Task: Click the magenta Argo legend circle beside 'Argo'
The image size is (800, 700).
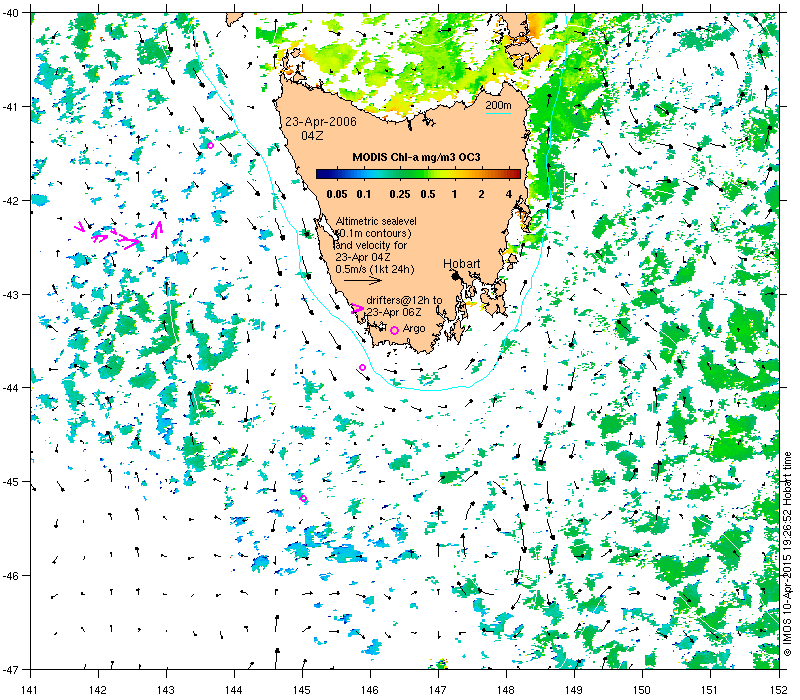Action: [x=394, y=331]
